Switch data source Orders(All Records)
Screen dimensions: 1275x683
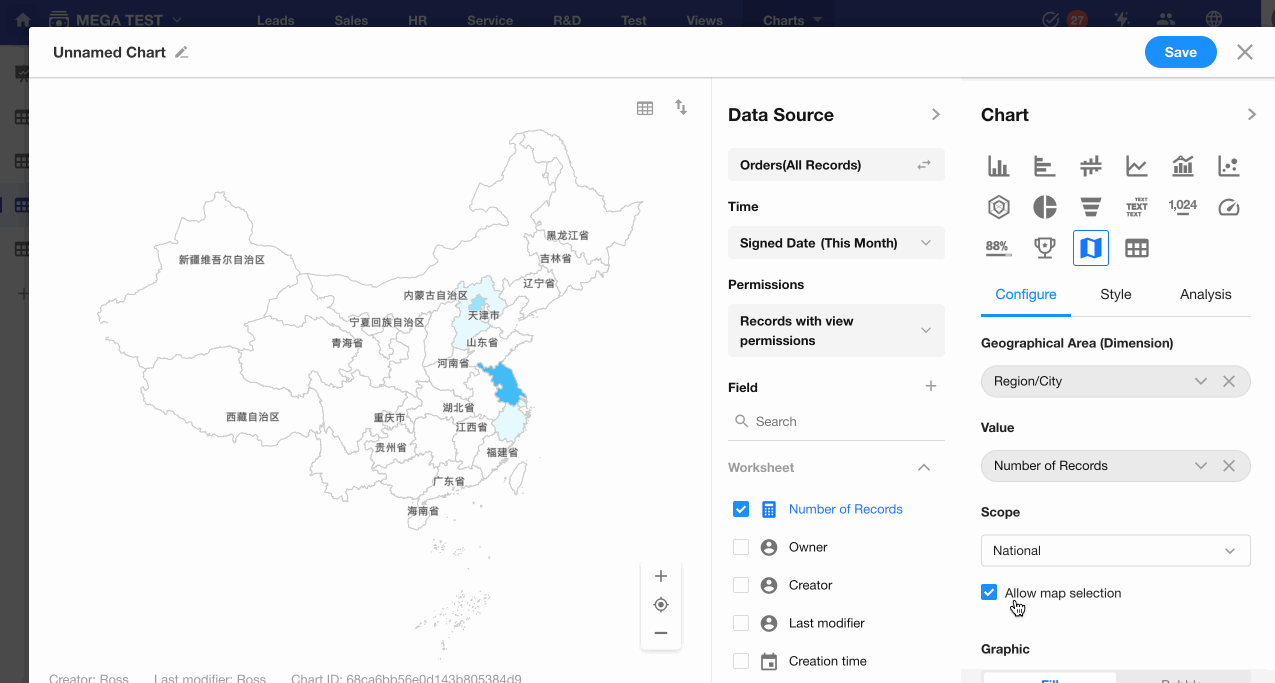835,165
